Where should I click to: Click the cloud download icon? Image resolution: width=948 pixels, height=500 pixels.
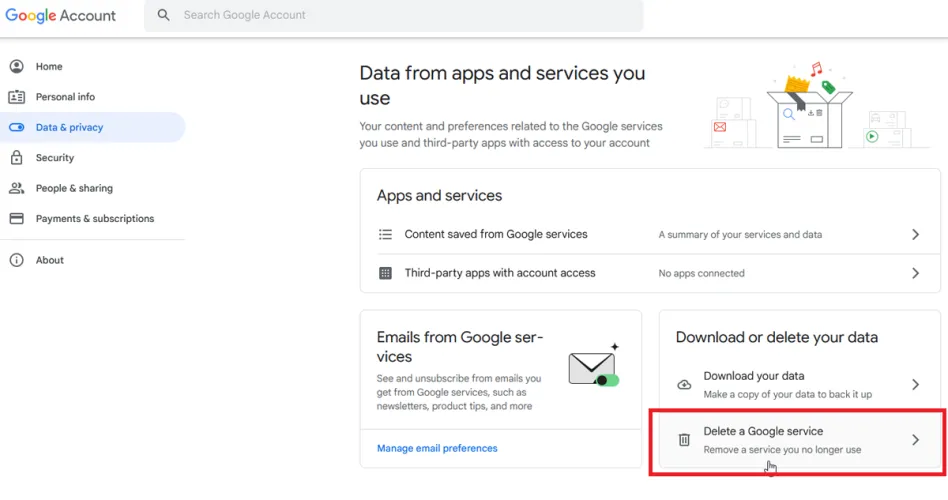tap(684, 385)
